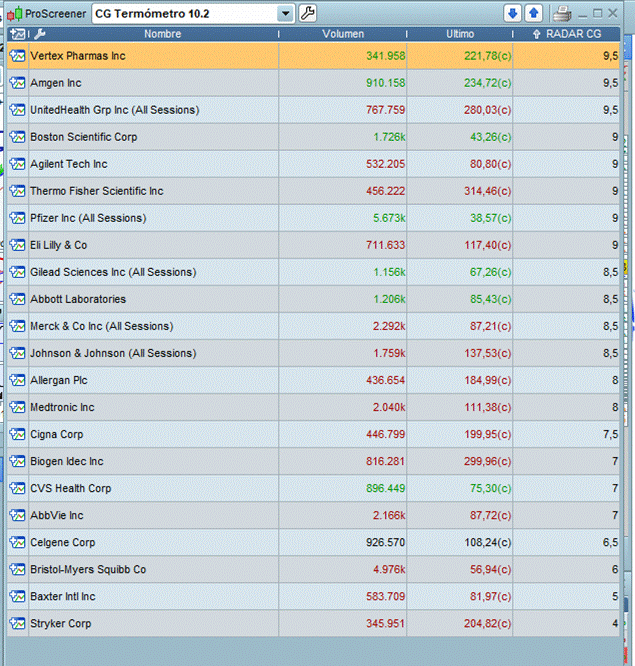
Task: Click the blue up arrow button
Action: coord(533,13)
